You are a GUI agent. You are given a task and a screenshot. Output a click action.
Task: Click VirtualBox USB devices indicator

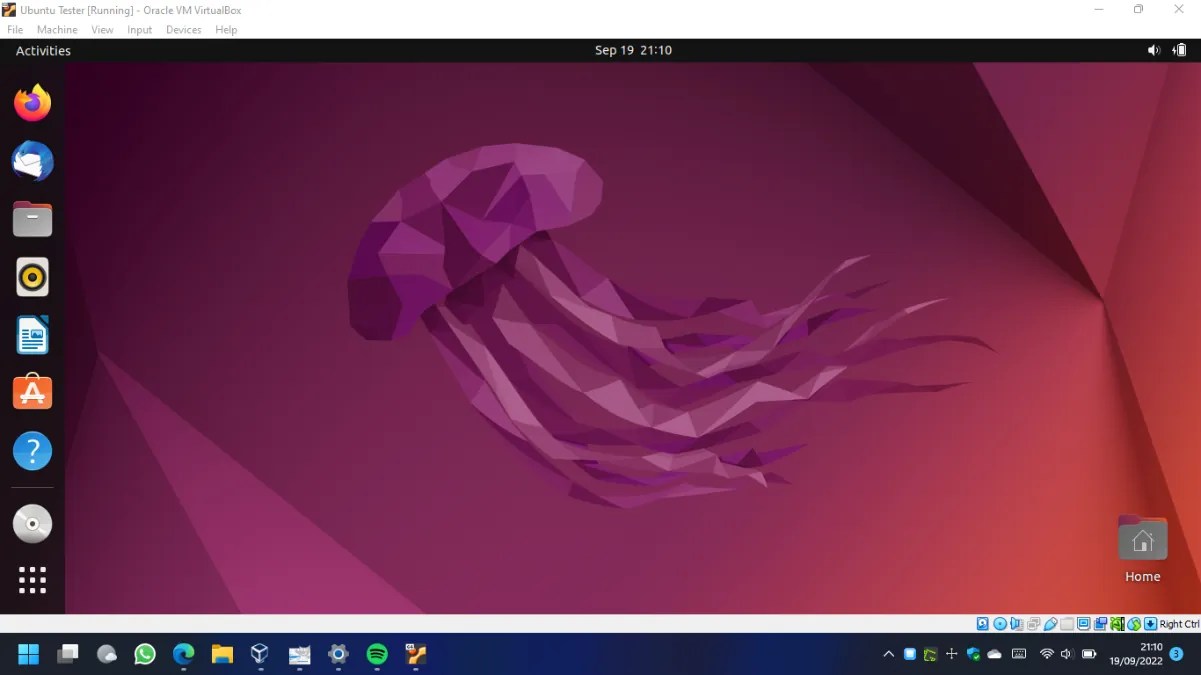tap(1050, 624)
